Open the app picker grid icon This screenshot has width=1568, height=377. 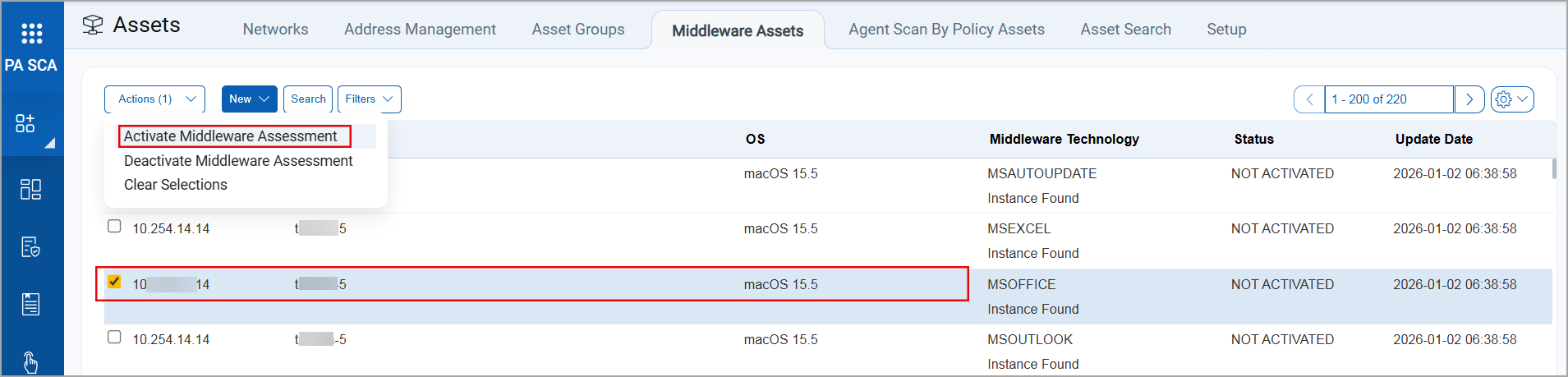[x=31, y=33]
